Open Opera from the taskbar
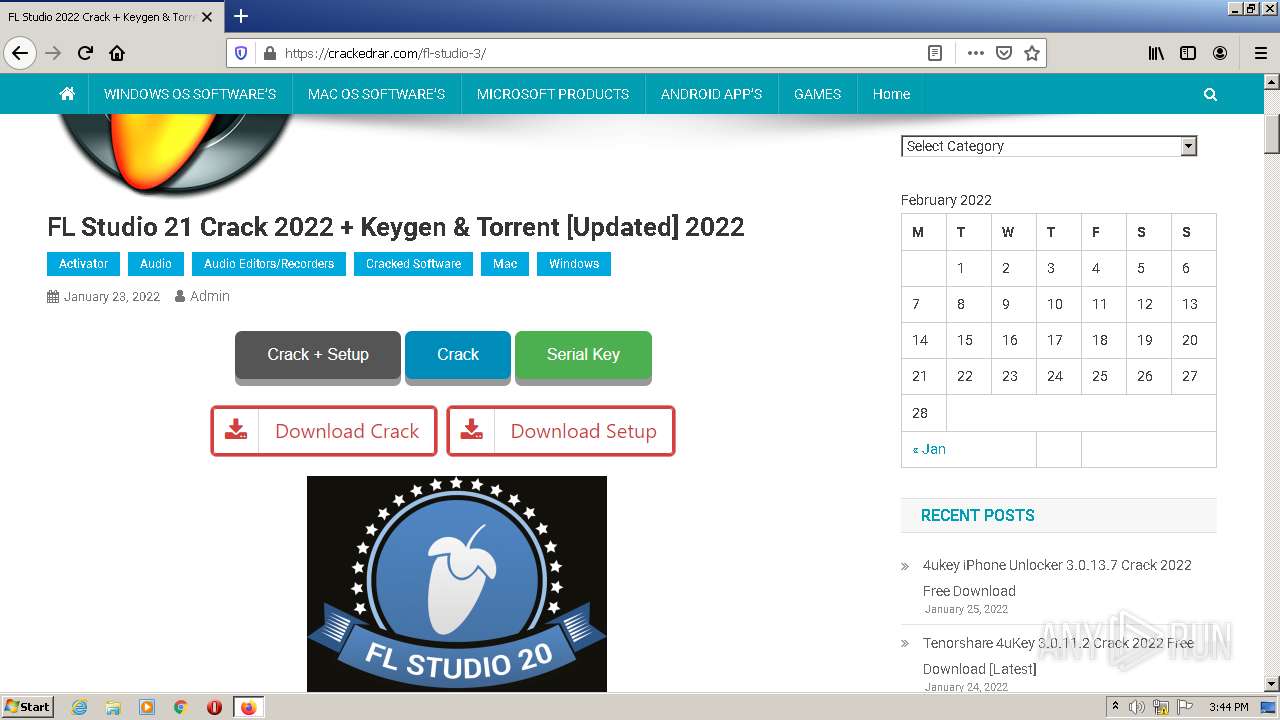The width and height of the screenshot is (1280, 720). [214, 707]
